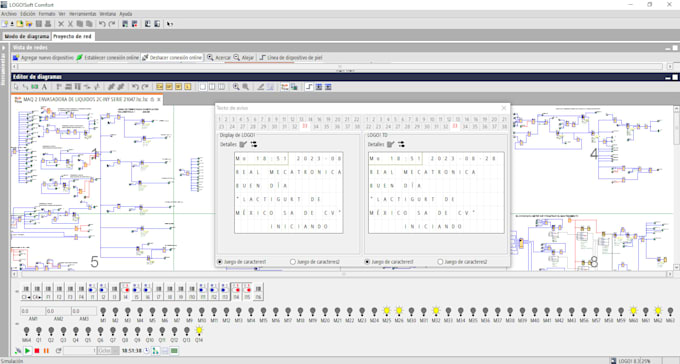The image size is (680, 364).
Task: Open the Archivo menu
Action: tap(9, 14)
